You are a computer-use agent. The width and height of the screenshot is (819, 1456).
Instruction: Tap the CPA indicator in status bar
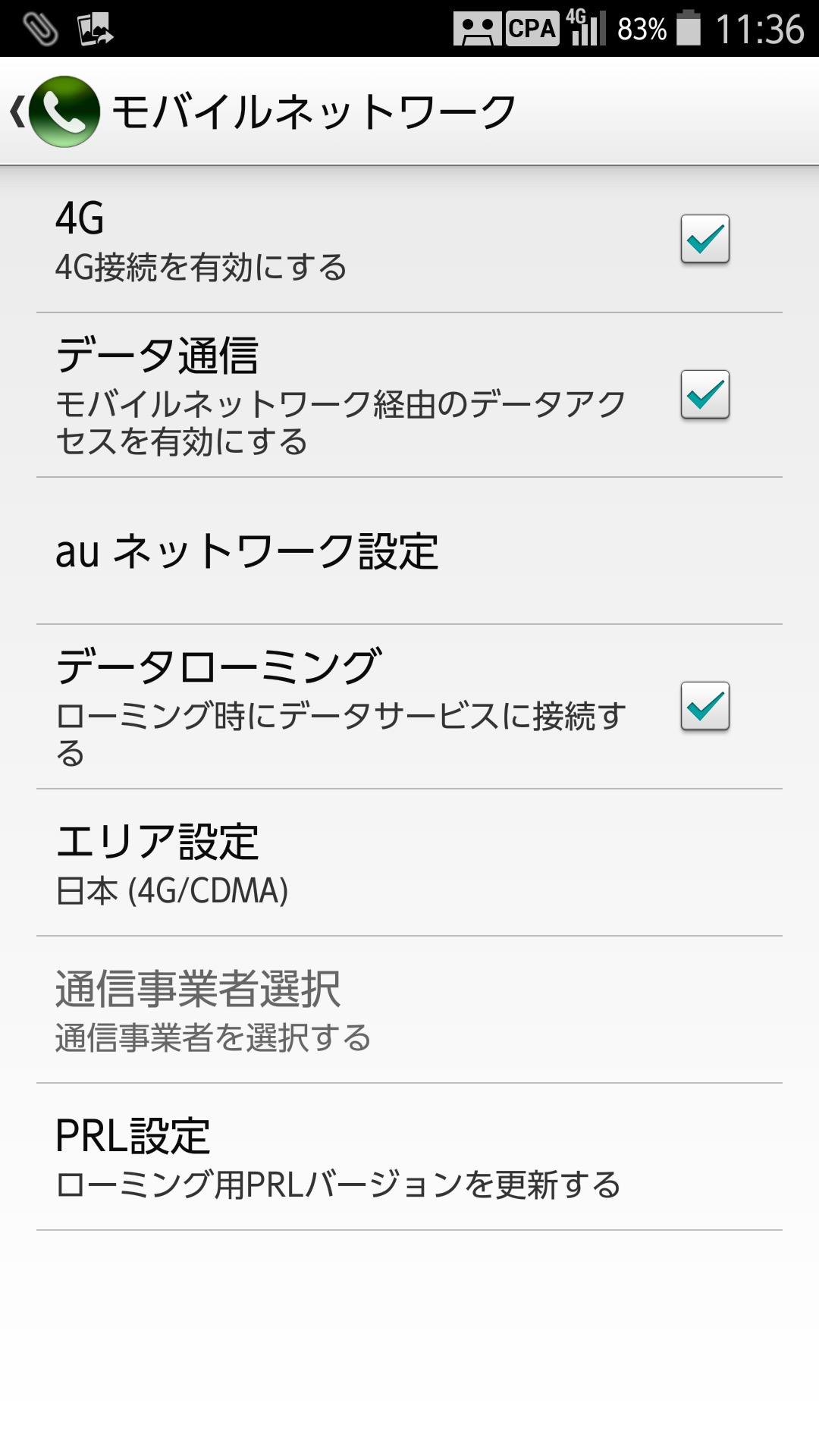(532, 29)
